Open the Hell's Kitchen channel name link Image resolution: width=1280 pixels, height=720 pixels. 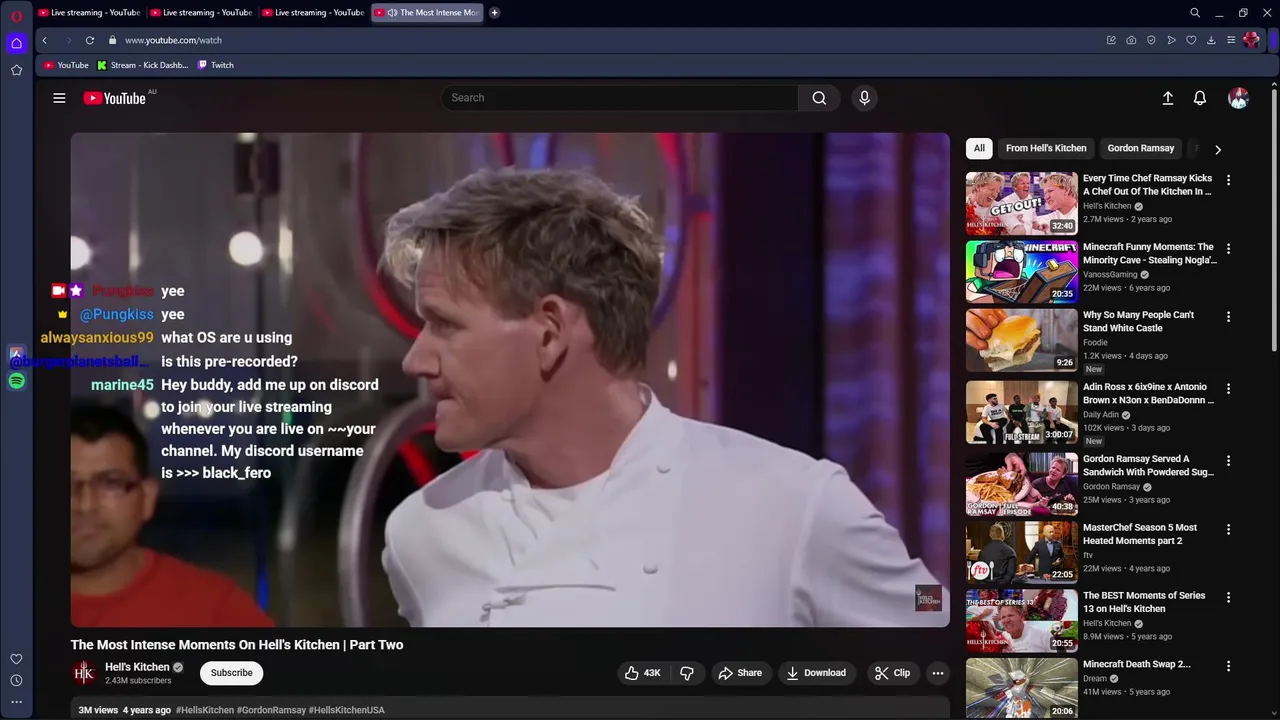137,667
